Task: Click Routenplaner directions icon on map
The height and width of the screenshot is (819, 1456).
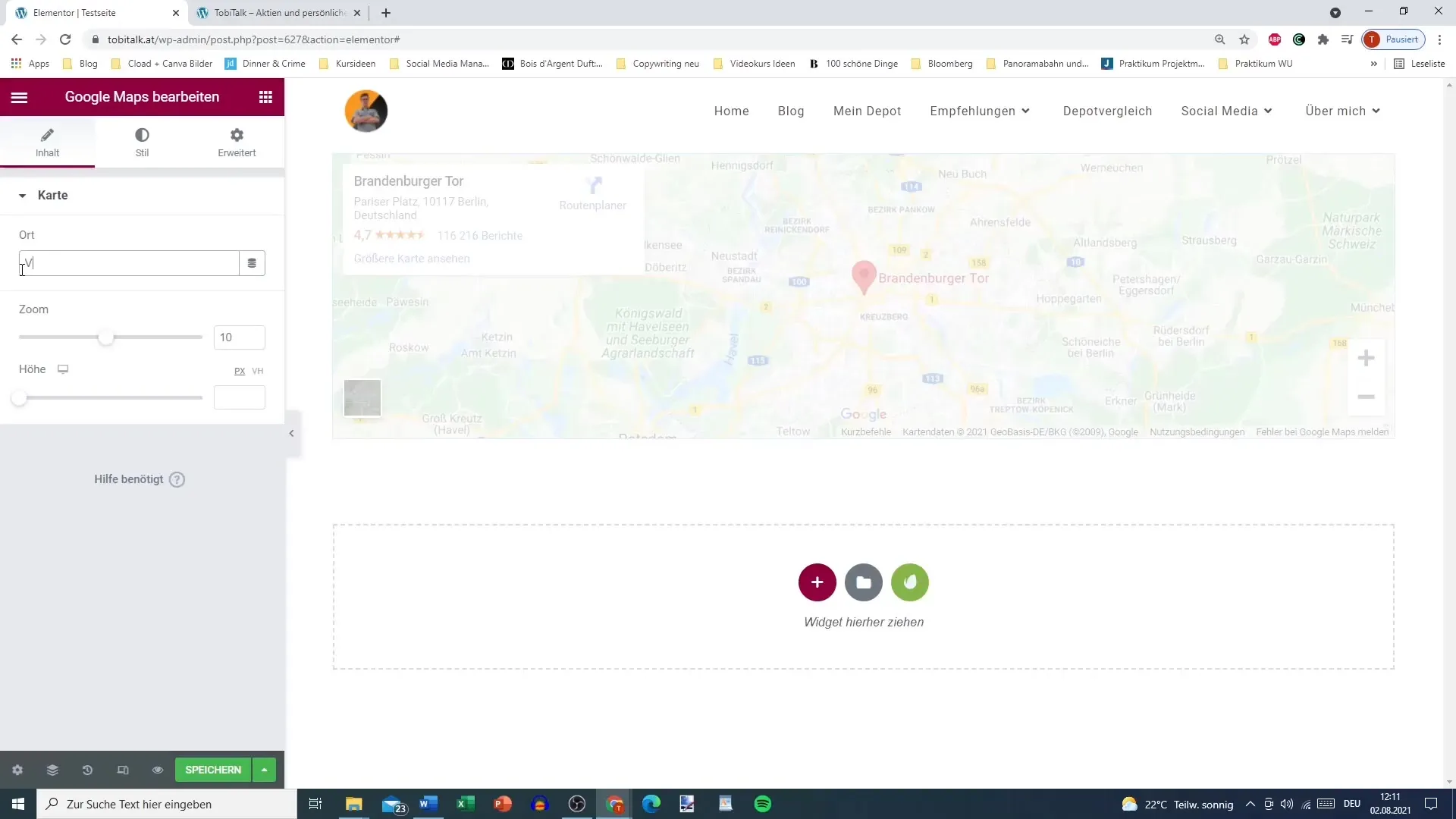Action: [594, 185]
